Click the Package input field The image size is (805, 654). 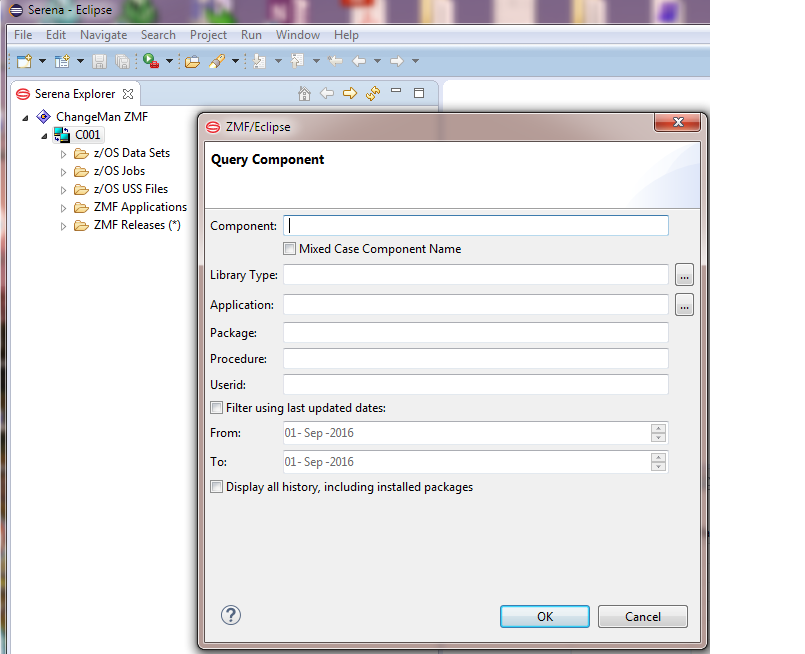coord(476,333)
